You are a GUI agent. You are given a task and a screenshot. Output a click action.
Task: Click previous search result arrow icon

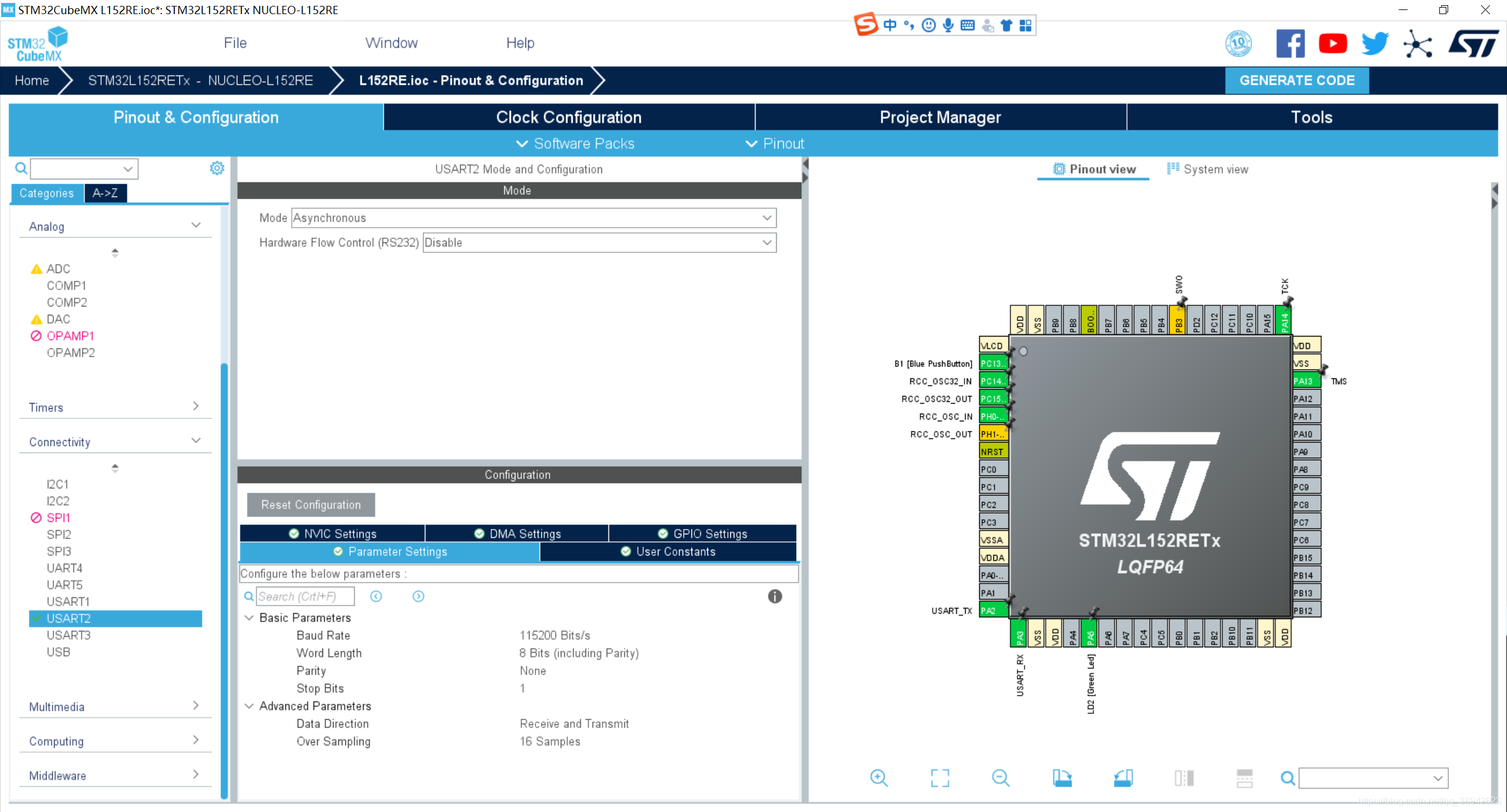(376, 596)
